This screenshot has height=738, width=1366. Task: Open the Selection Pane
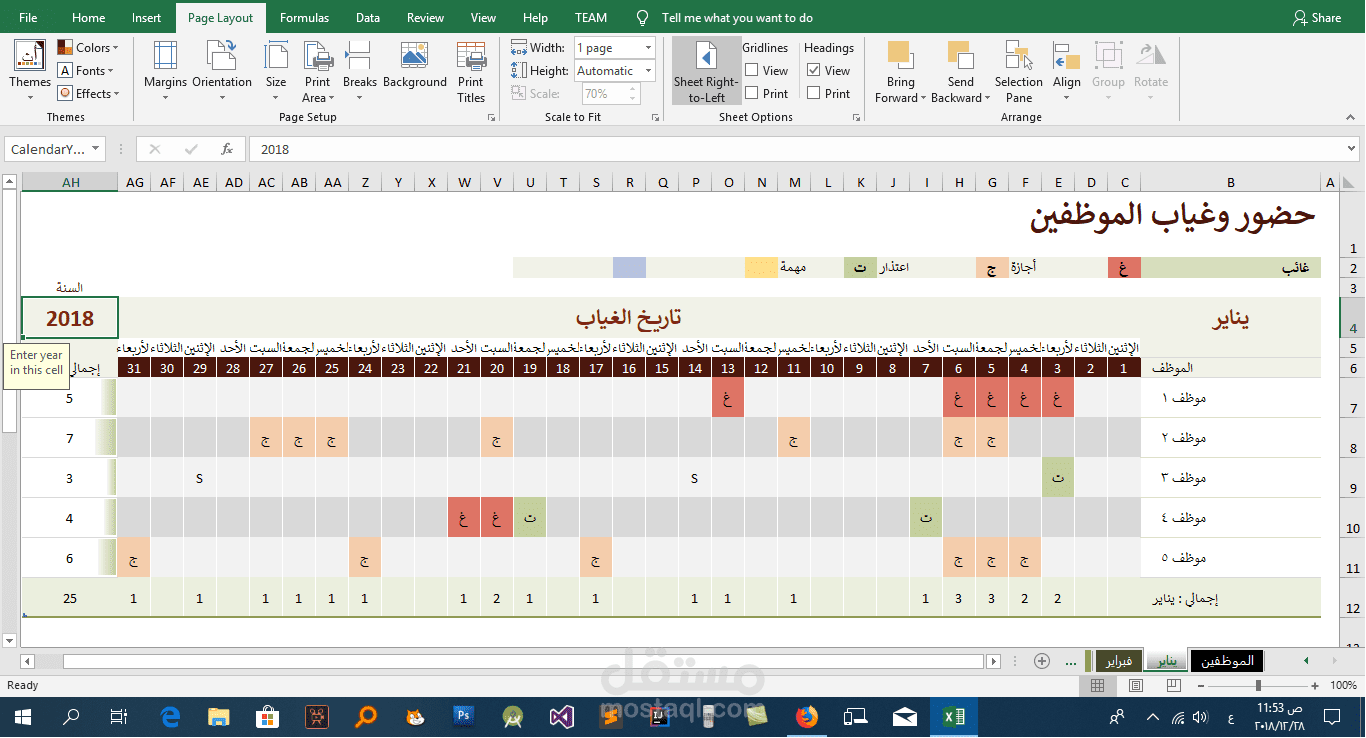(x=1018, y=71)
